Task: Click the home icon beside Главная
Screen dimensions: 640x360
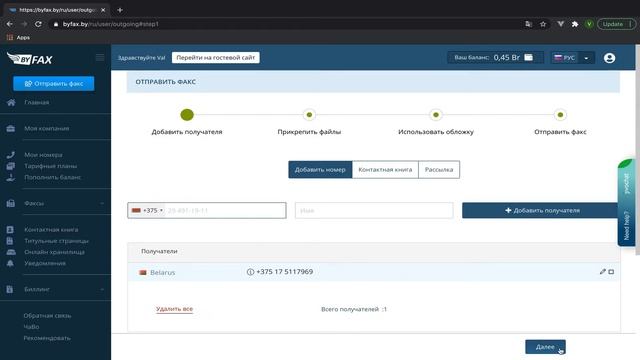Action: 11,102
